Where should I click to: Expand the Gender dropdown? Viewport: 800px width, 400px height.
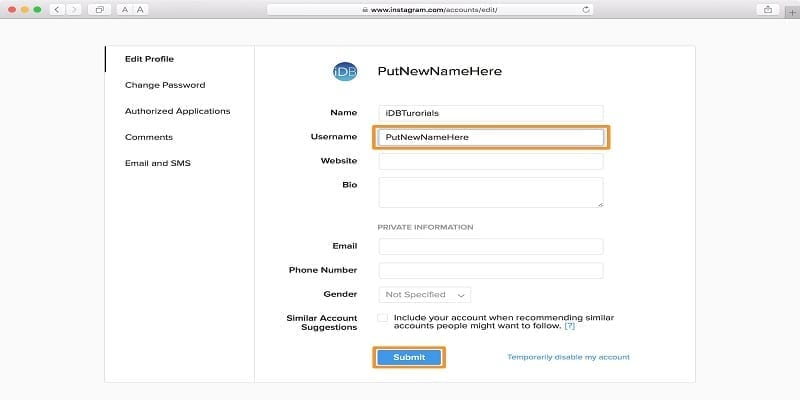coord(425,295)
